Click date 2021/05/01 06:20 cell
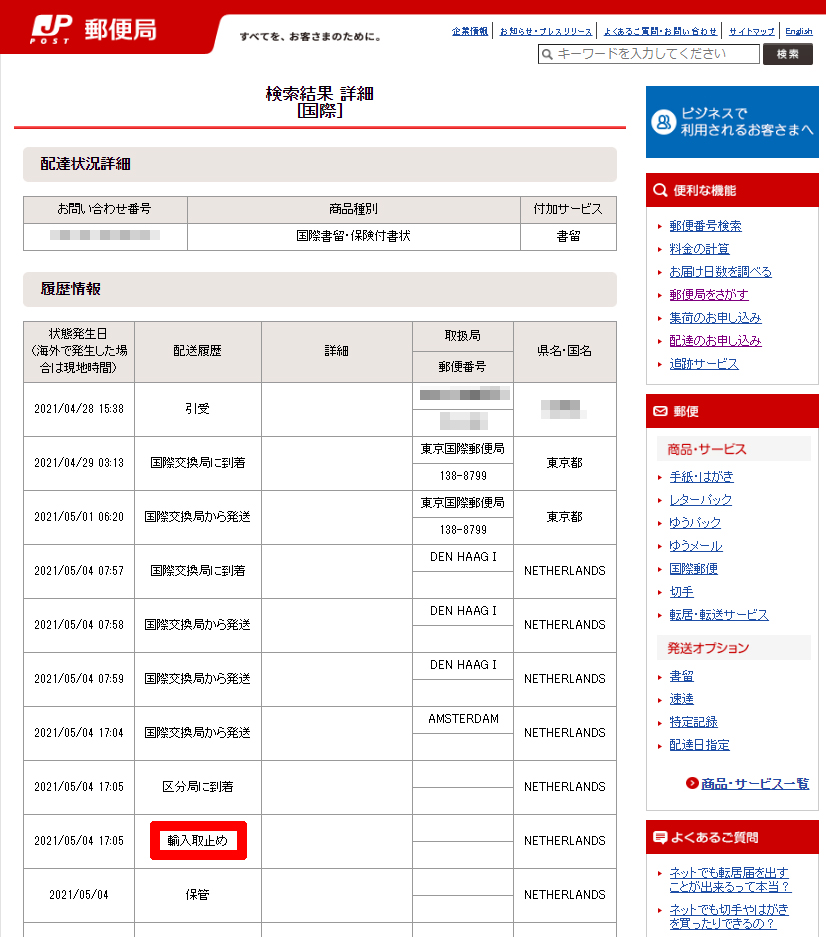 point(79,516)
